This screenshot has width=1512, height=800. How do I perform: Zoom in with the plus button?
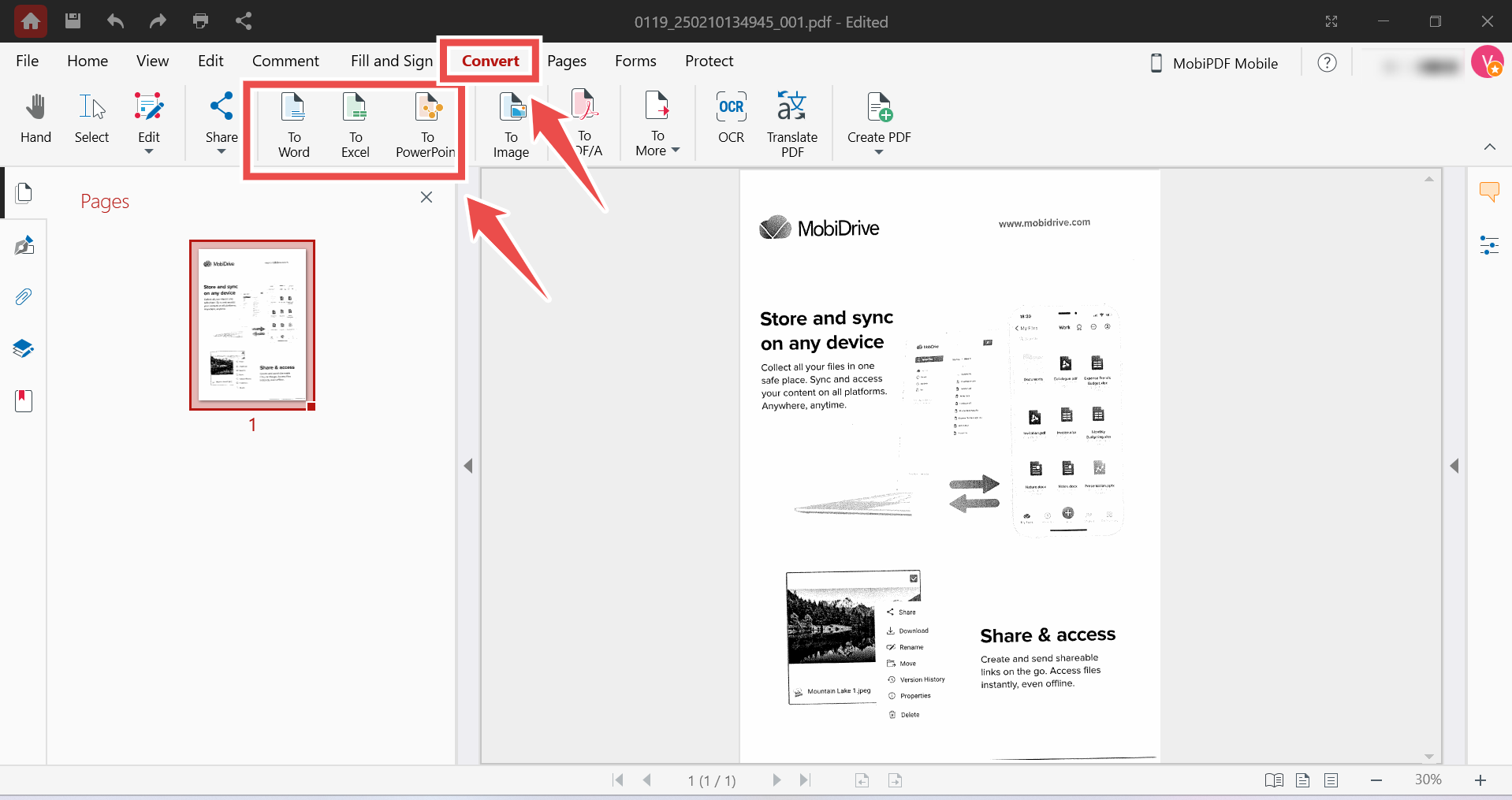1480,780
